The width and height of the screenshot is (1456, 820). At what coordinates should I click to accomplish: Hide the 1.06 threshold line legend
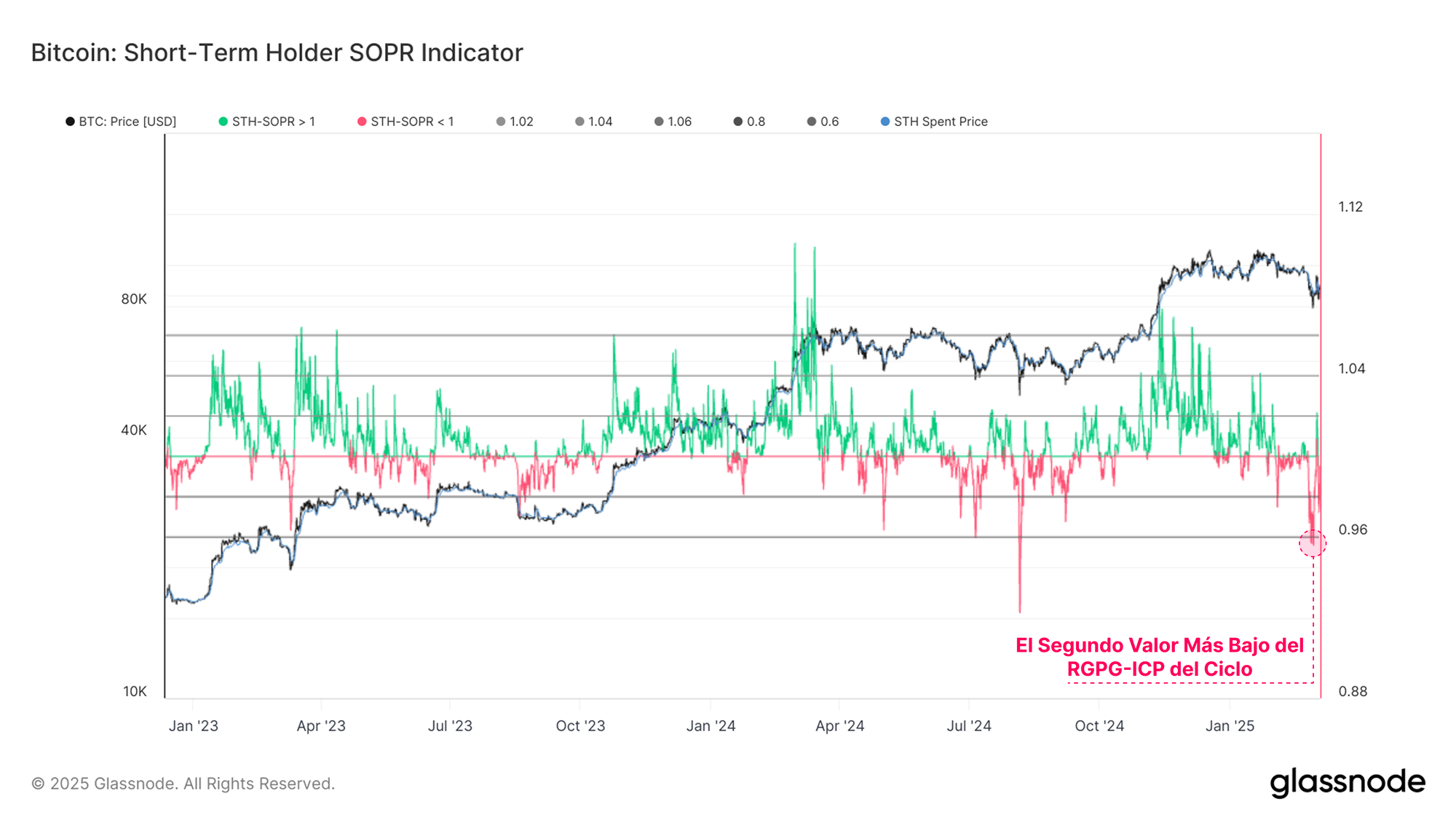[679, 122]
